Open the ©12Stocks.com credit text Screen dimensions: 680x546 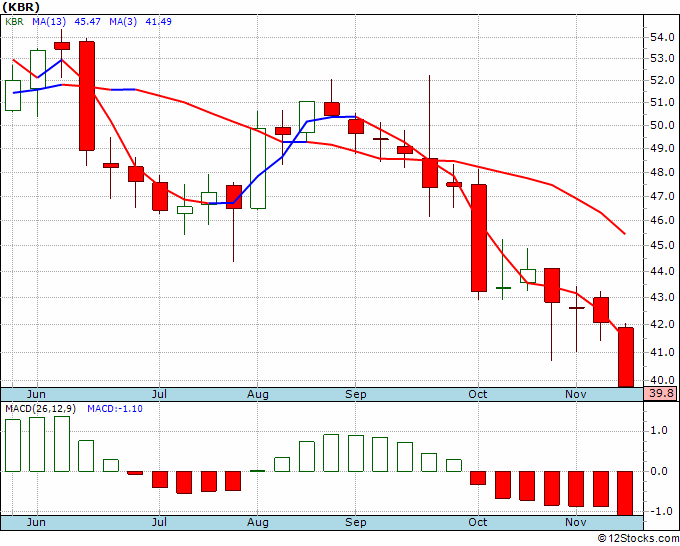[x=638, y=539]
